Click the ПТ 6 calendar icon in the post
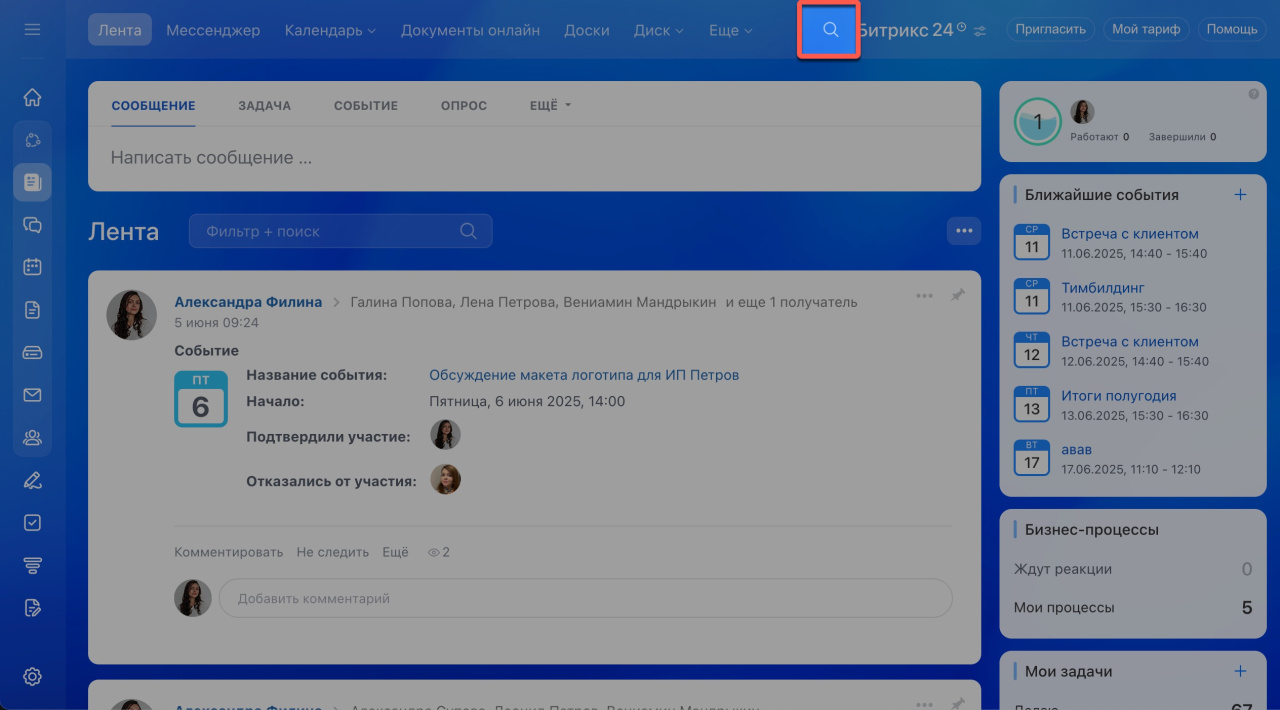The image size is (1280, 710). click(200, 398)
